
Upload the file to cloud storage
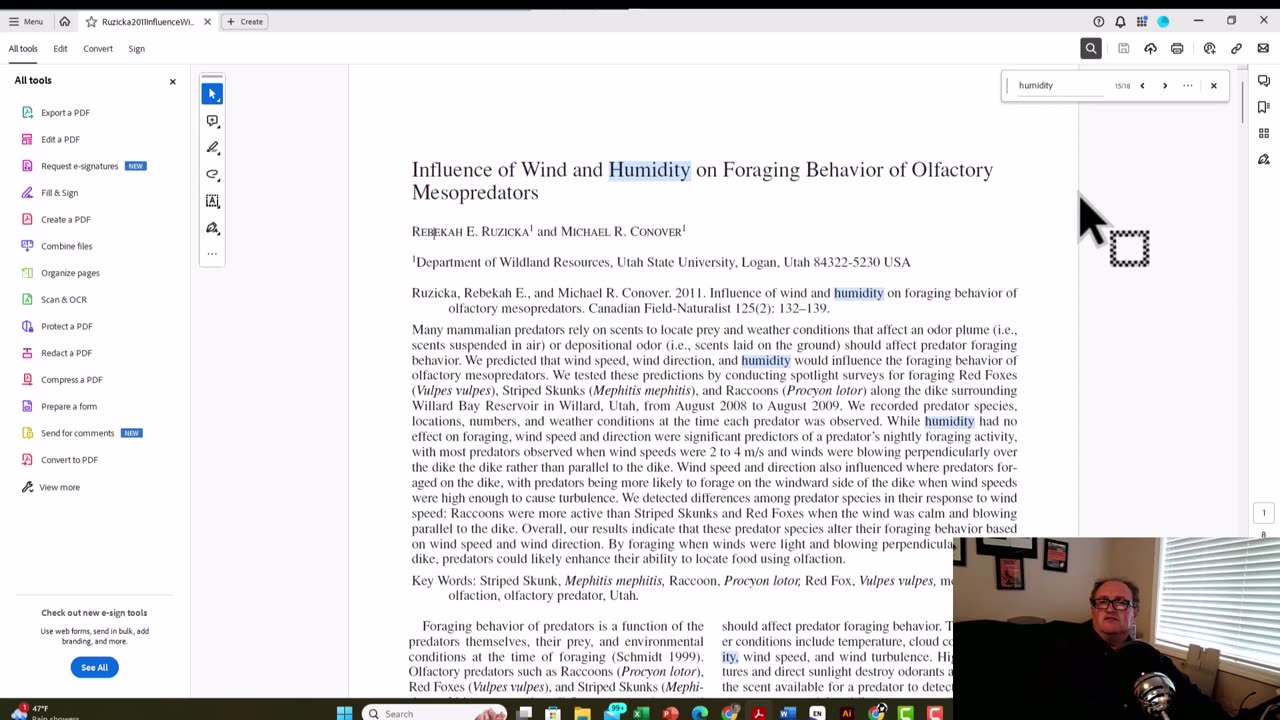(x=1150, y=48)
